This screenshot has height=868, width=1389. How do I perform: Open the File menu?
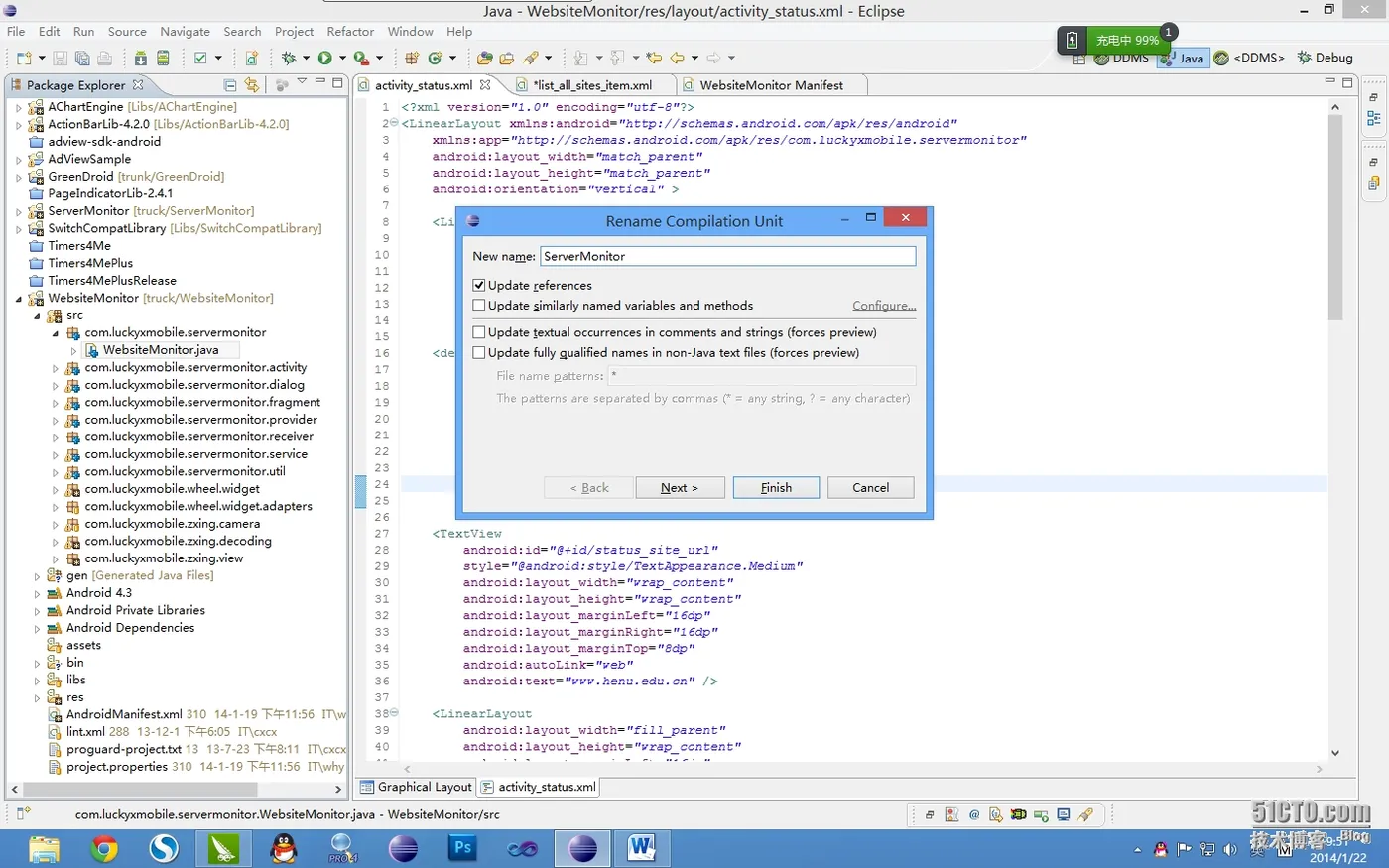tap(16, 32)
